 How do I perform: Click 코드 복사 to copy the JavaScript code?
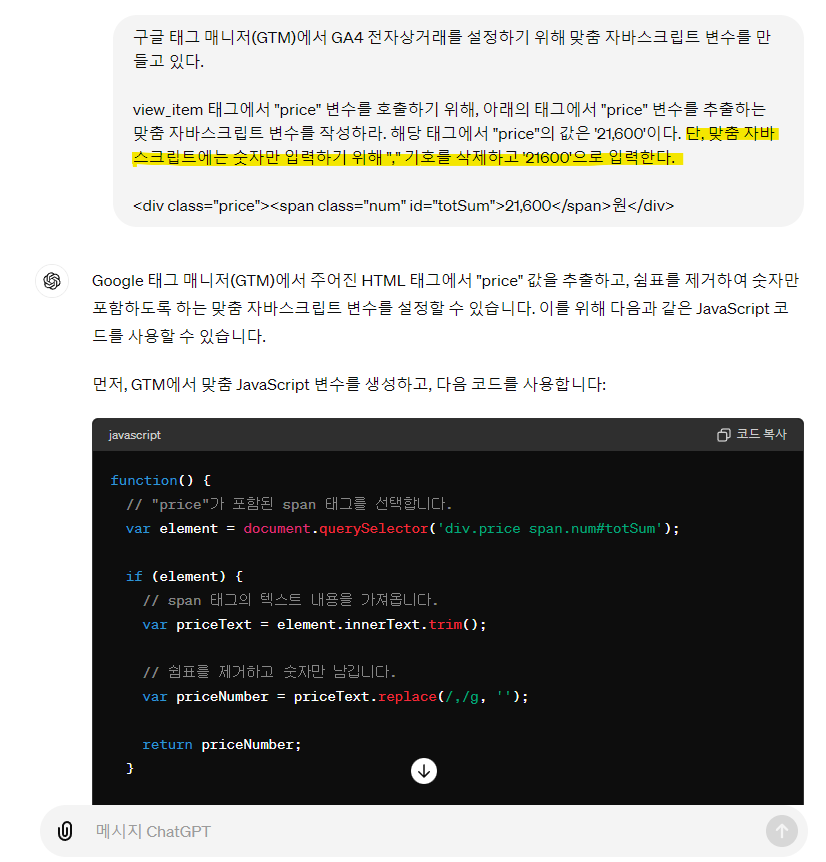coord(763,435)
